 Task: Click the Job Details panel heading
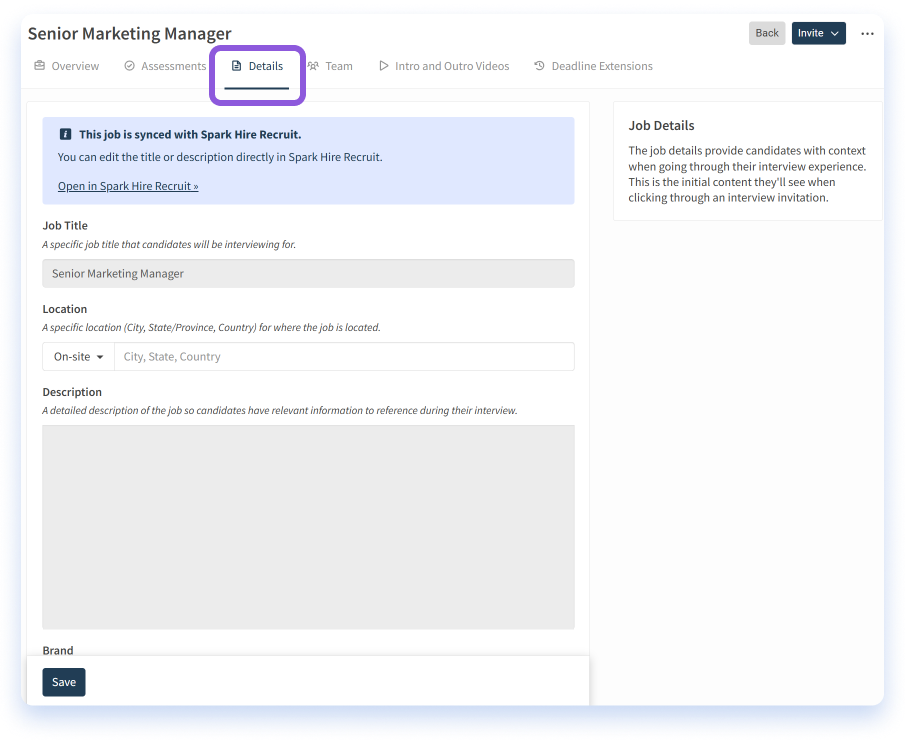coord(661,126)
